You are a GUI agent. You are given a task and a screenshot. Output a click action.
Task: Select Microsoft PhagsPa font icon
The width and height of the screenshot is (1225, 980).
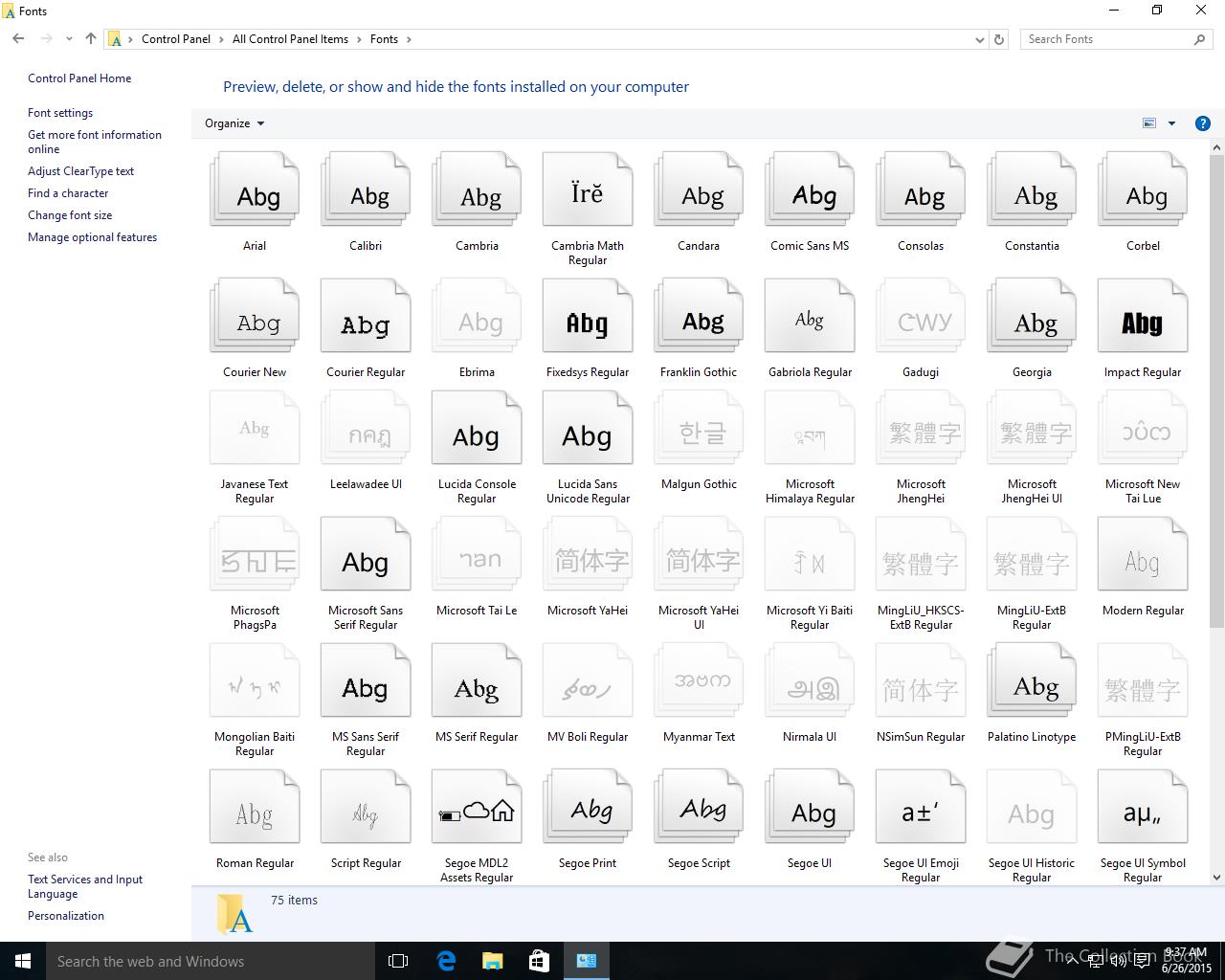click(255, 555)
